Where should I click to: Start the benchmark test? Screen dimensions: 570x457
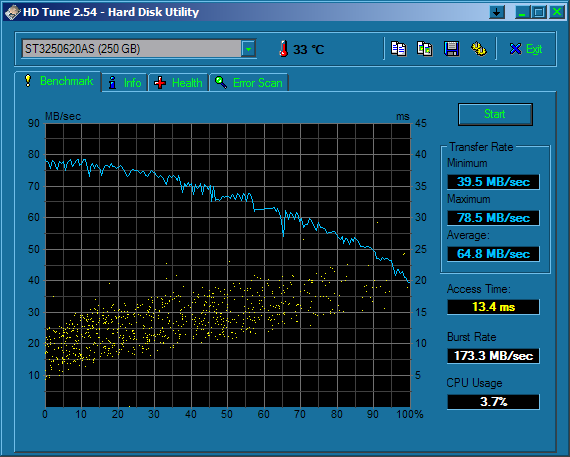click(495, 114)
